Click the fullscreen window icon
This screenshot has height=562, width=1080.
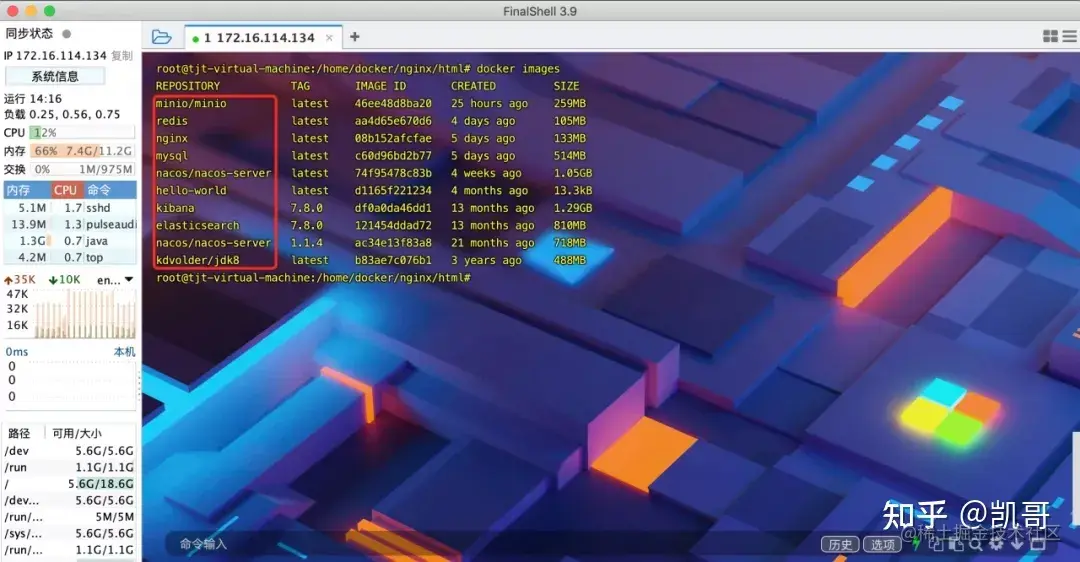tap(1038, 543)
